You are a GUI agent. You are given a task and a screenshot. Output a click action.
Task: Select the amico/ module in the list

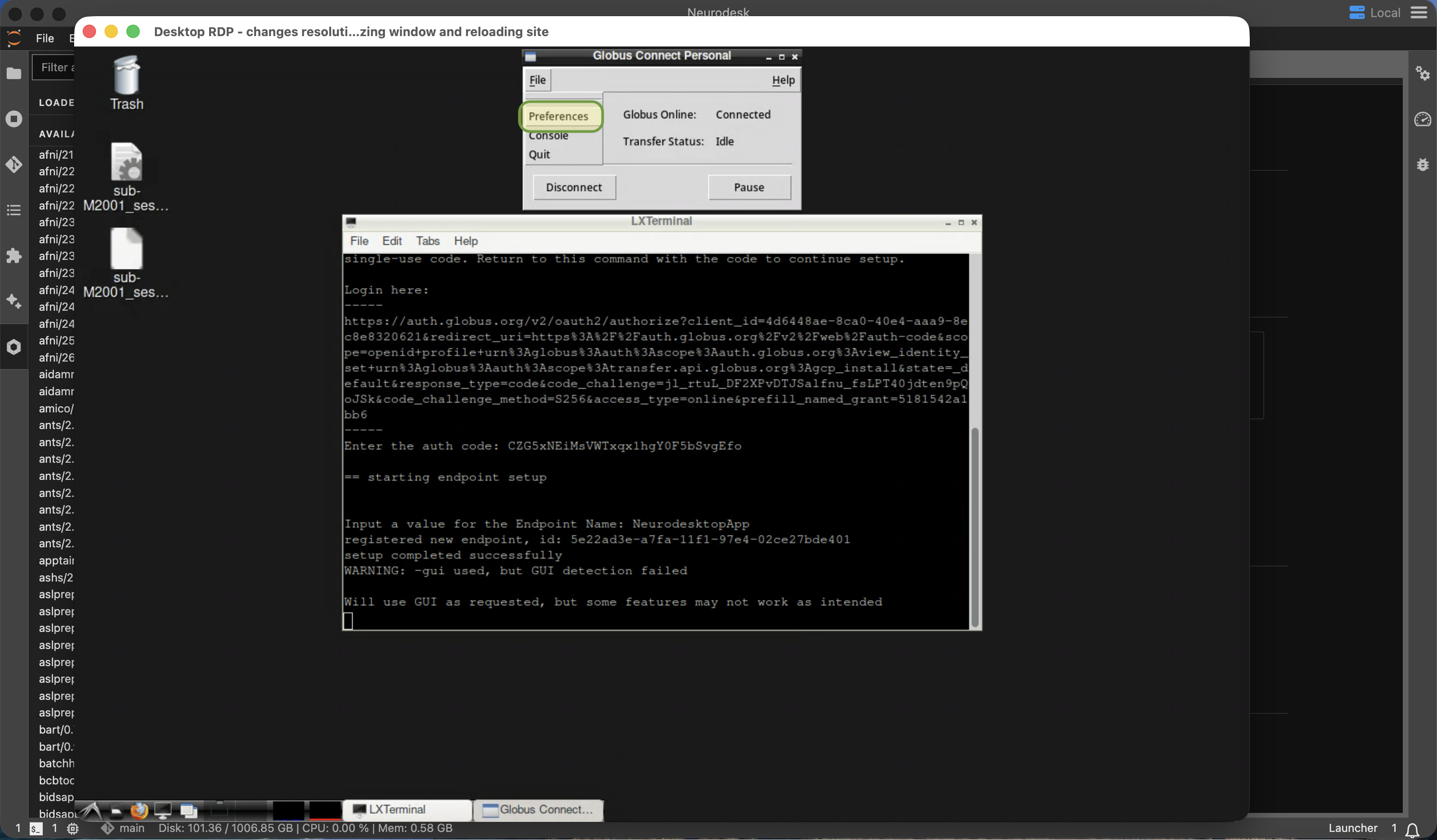[x=56, y=408]
